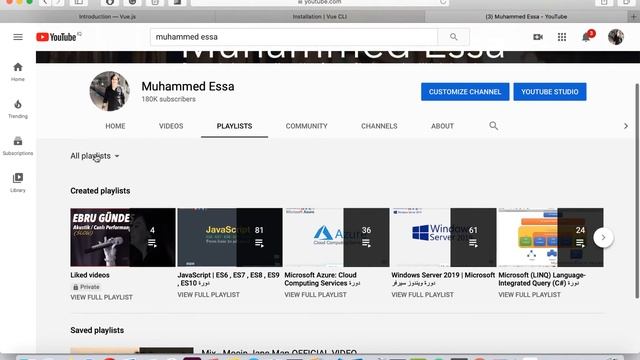Click the page vertical scrollbar
This screenshot has width=640, height=360.
[x=637, y=191]
